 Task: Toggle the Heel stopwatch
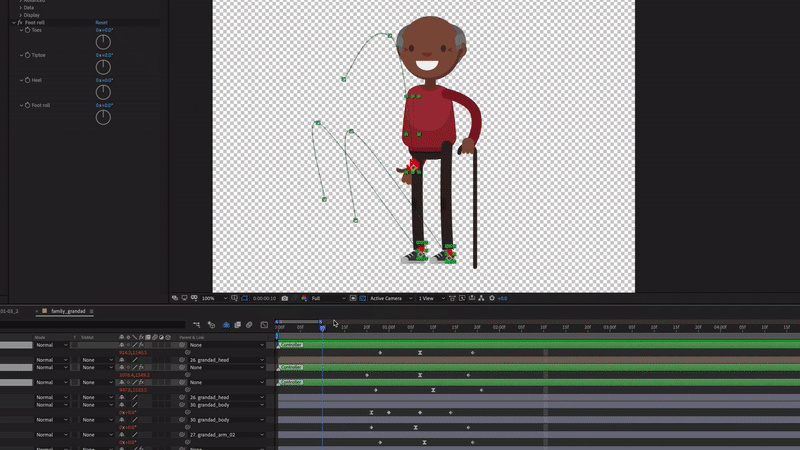click(28, 80)
